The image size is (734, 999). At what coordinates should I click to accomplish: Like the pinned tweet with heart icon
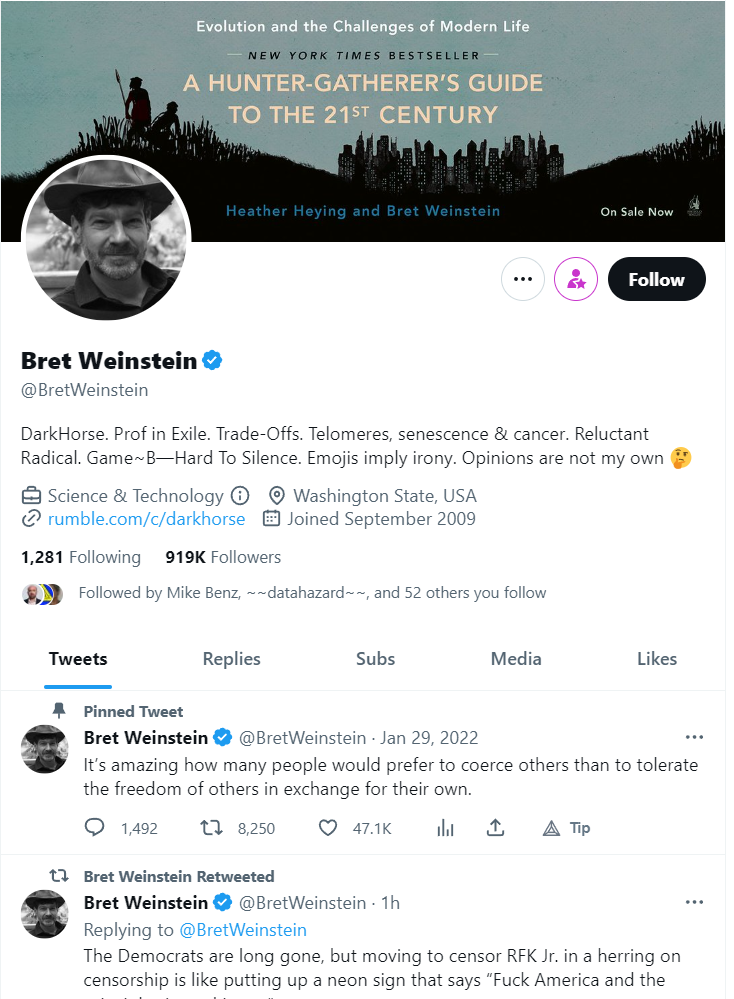(x=328, y=828)
